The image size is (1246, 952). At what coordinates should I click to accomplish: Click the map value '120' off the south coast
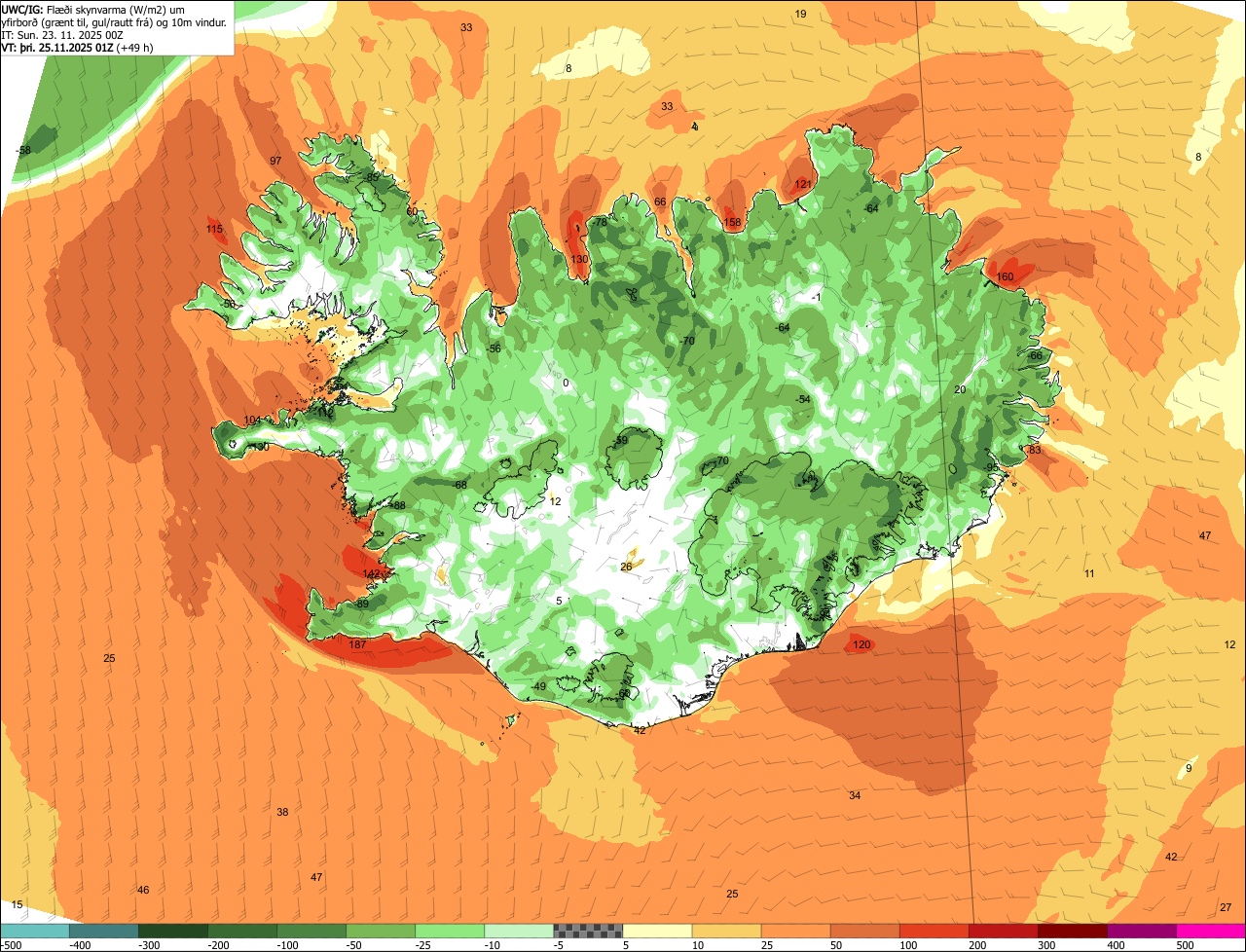pyautogui.click(x=861, y=645)
